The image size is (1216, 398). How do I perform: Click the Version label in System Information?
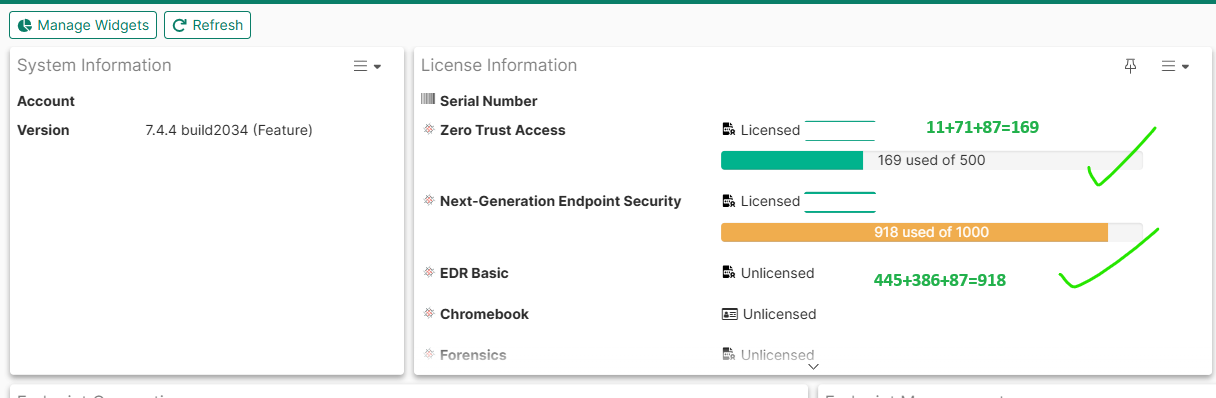pyautogui.click(x=43, y=130)
